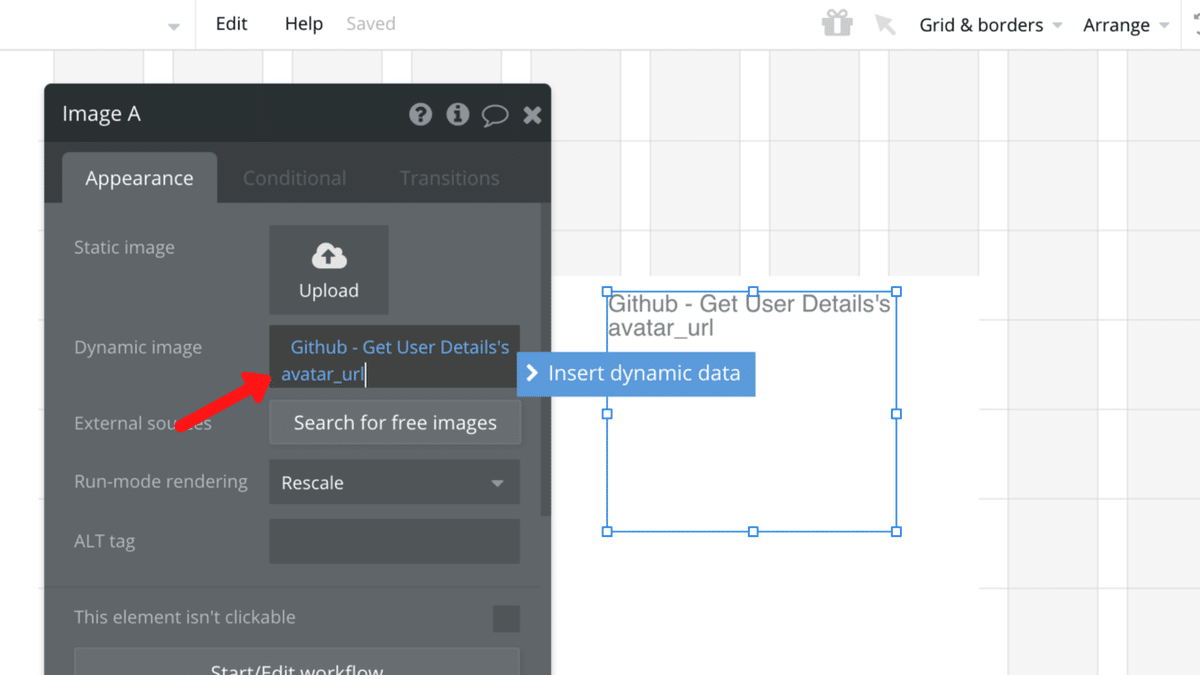Click the Insert dynamic data arrow icon
The width and height of the screenshot is (1200, 675).
tap(532, 374)
